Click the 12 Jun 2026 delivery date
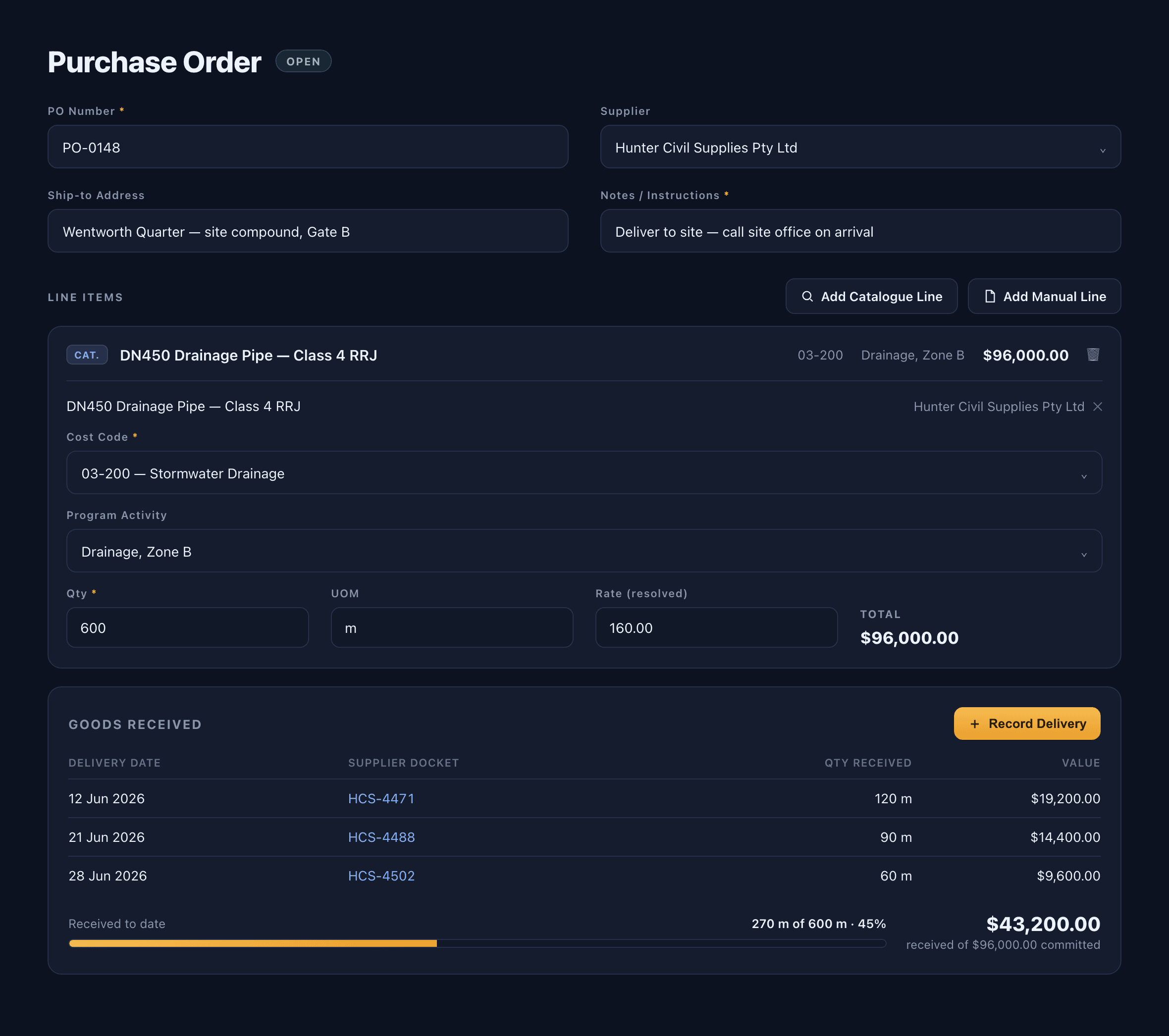 point(106,799)
